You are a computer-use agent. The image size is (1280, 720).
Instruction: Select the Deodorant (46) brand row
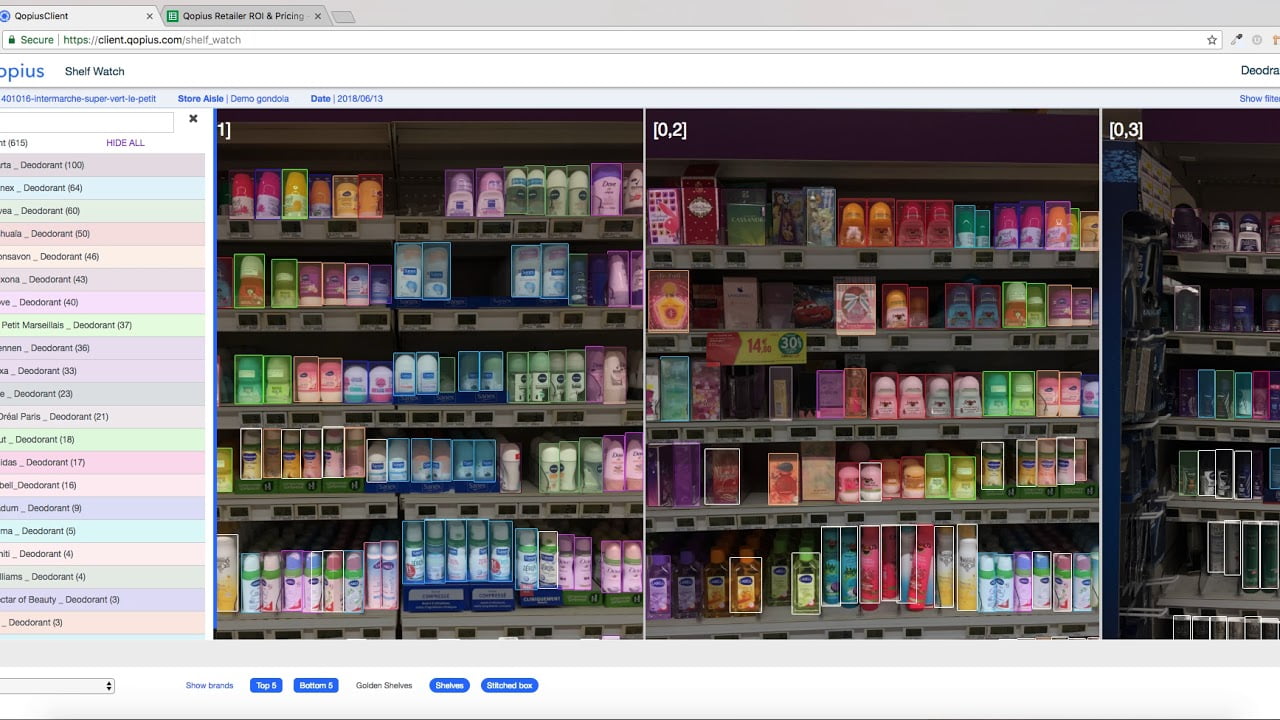[x=102, y=257]
